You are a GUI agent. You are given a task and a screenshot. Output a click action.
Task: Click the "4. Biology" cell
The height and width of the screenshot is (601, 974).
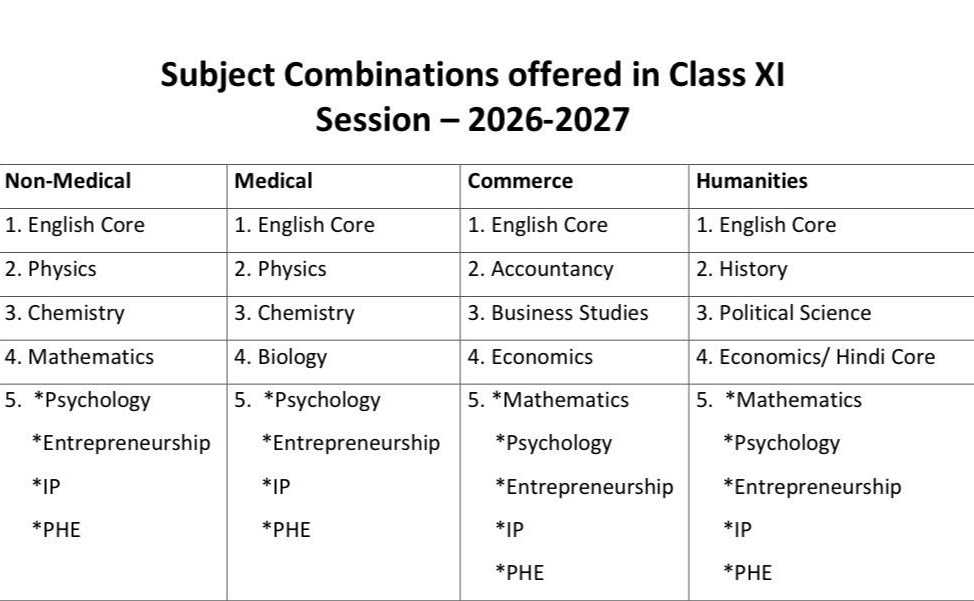[x=280, y=357]
